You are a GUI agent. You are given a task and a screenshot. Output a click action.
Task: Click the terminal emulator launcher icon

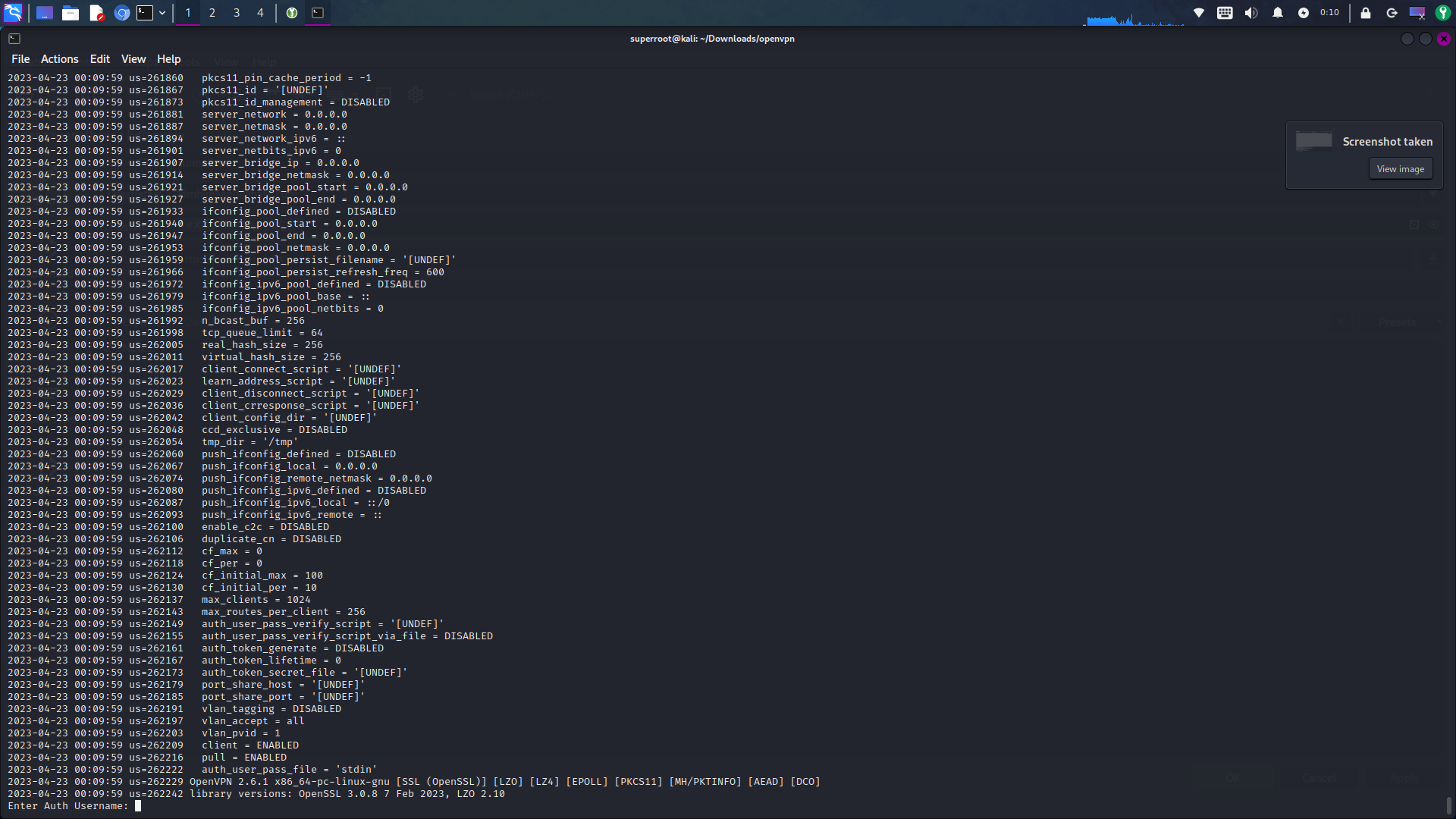(x=145, y=13)
